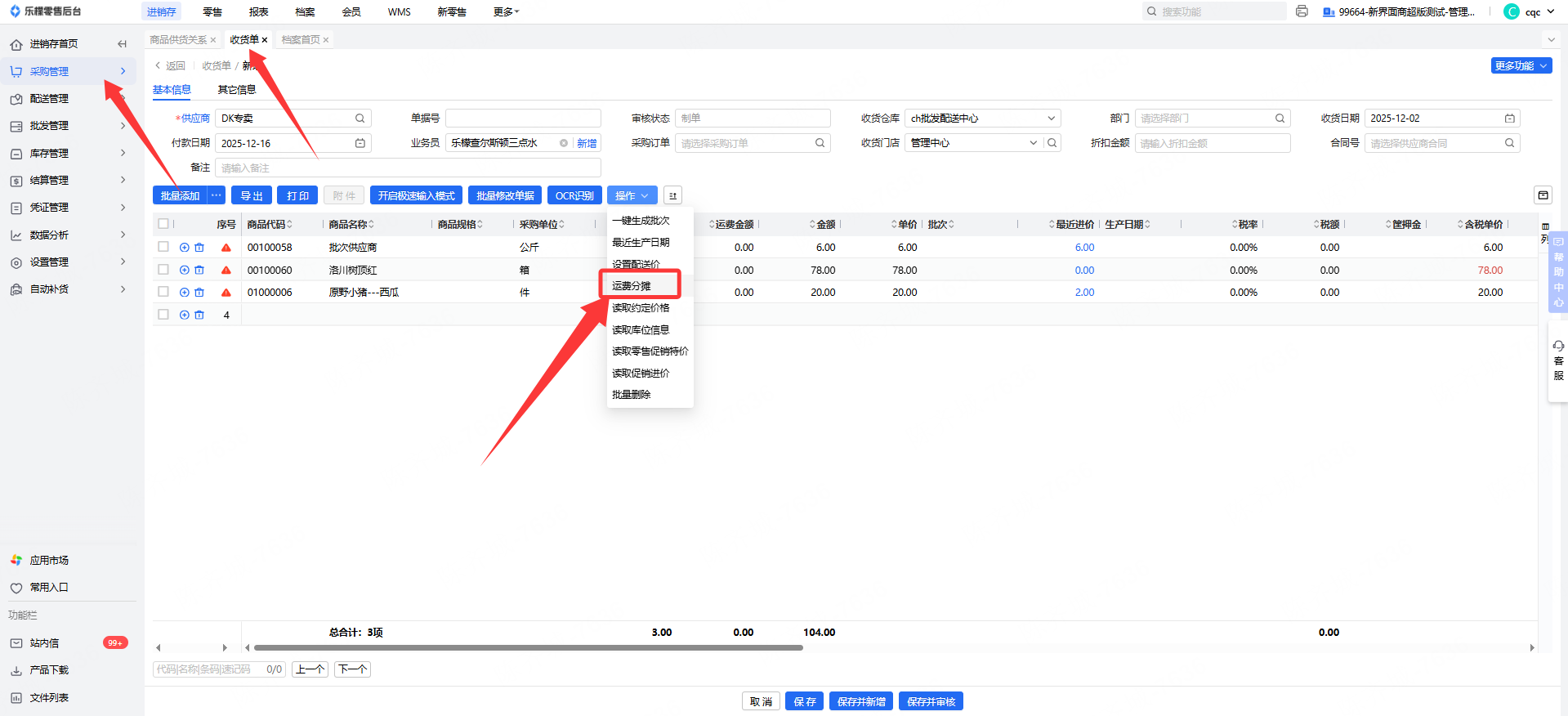The height and width of the screenshot is (716, 1568).
Task: Add a row after product 01000006
Action: coord(185,293)
